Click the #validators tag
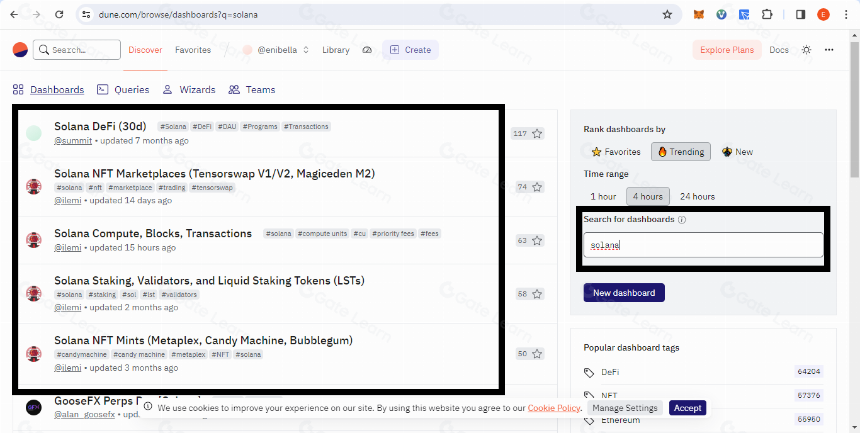The image size is (860, 433). 179,295
